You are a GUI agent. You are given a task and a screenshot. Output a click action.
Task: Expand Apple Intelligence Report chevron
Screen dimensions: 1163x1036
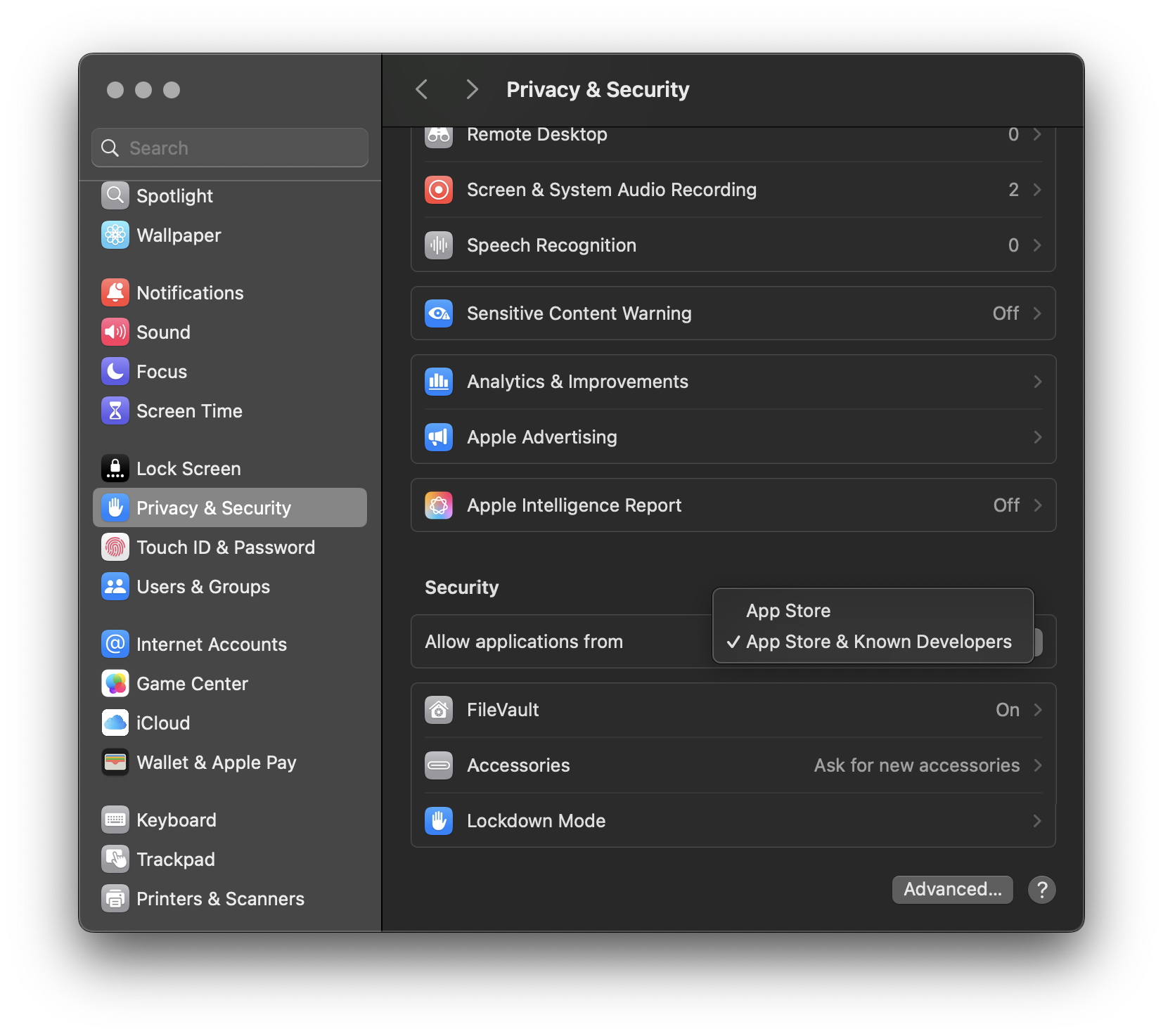click(1037, 505)
